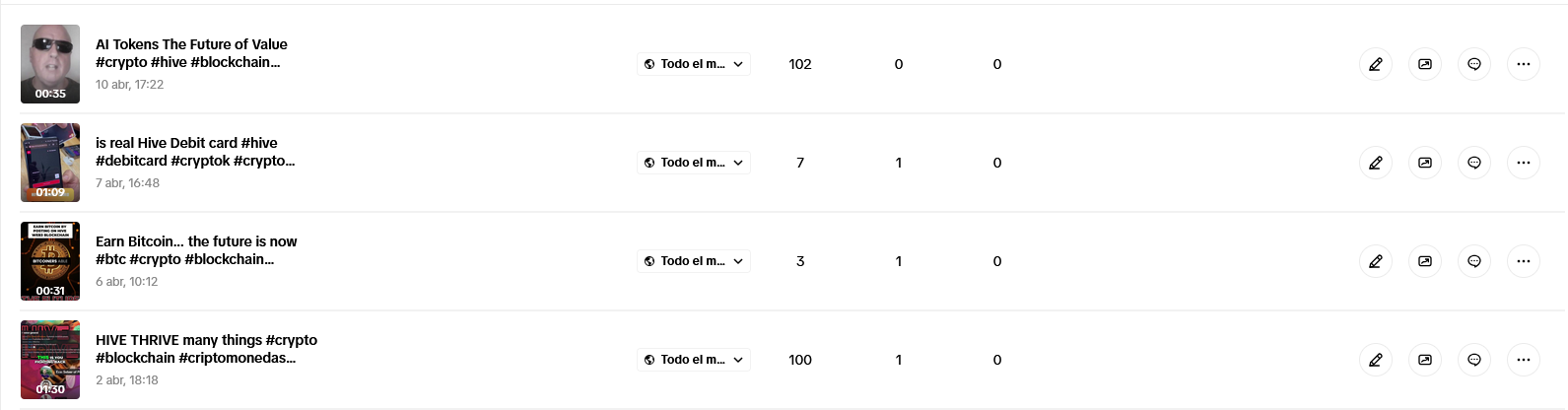Edit the HIVE THRIVE many things post
Image resolution: width=1568 pixels, height=410 pixels.
1376,360
